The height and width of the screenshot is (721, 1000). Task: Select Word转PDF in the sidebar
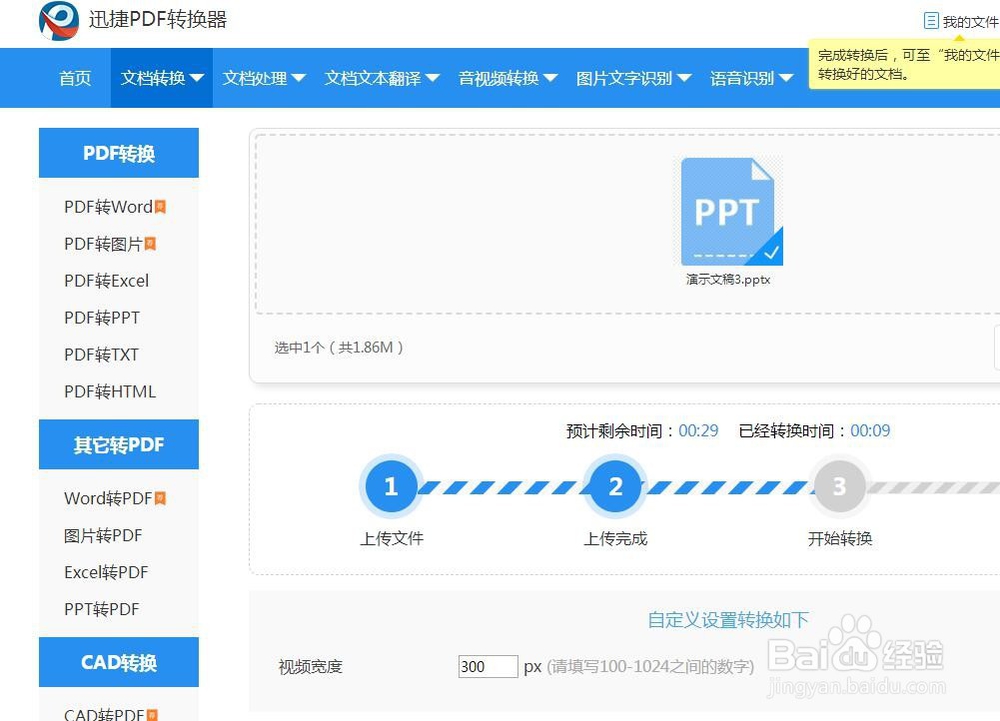tap(100, 498)
